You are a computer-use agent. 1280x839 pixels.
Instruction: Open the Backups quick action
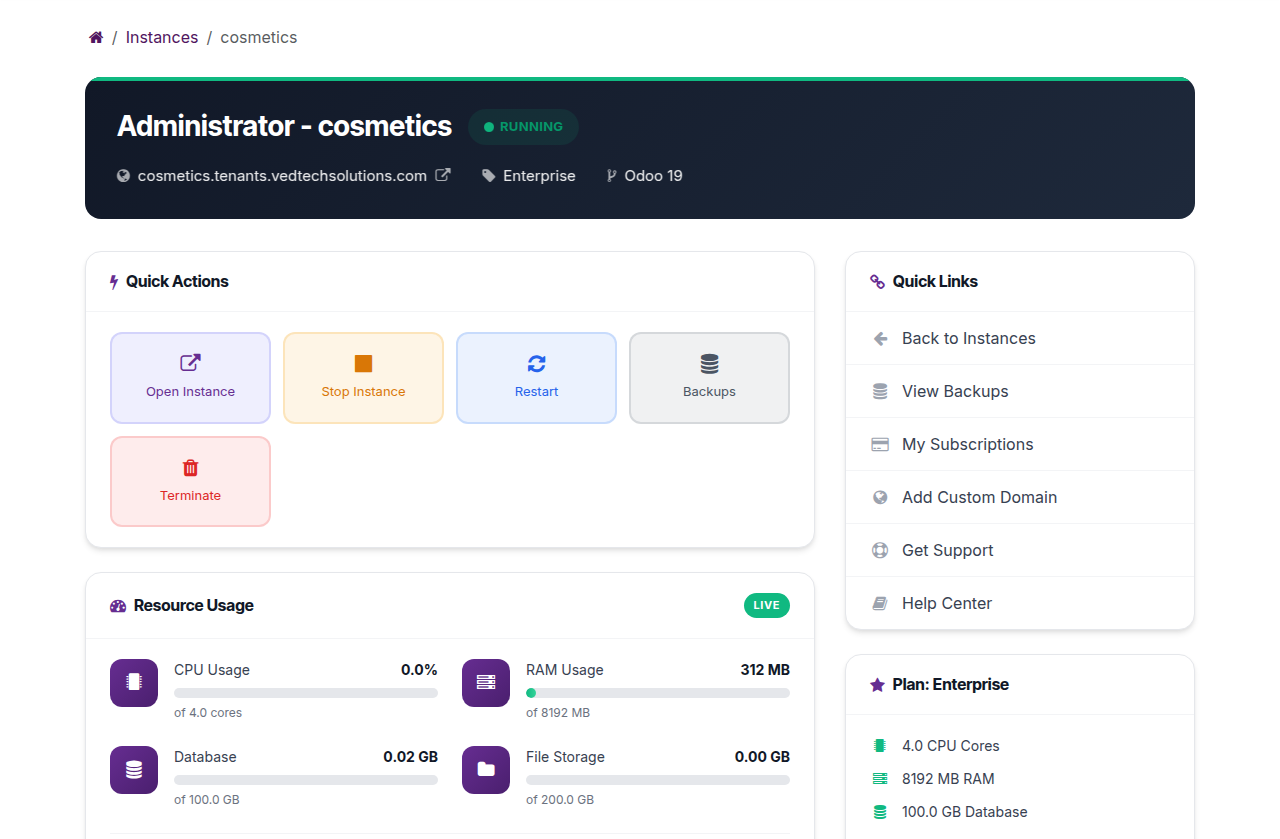[709, 378]
